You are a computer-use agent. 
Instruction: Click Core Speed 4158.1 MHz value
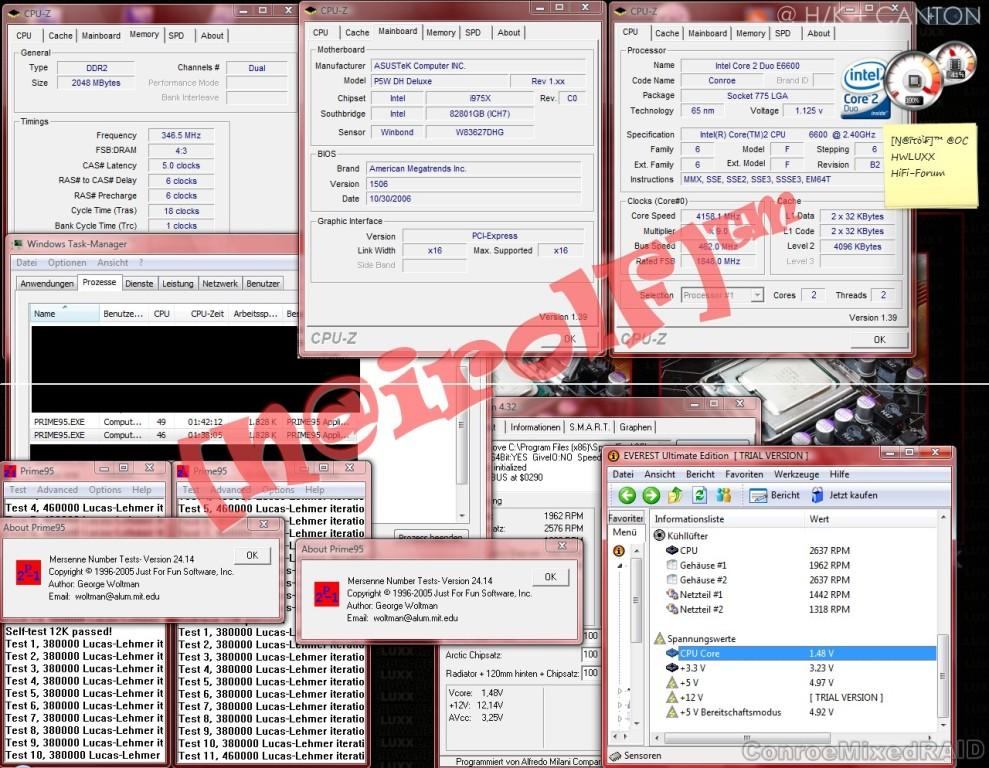pos(717,216)
